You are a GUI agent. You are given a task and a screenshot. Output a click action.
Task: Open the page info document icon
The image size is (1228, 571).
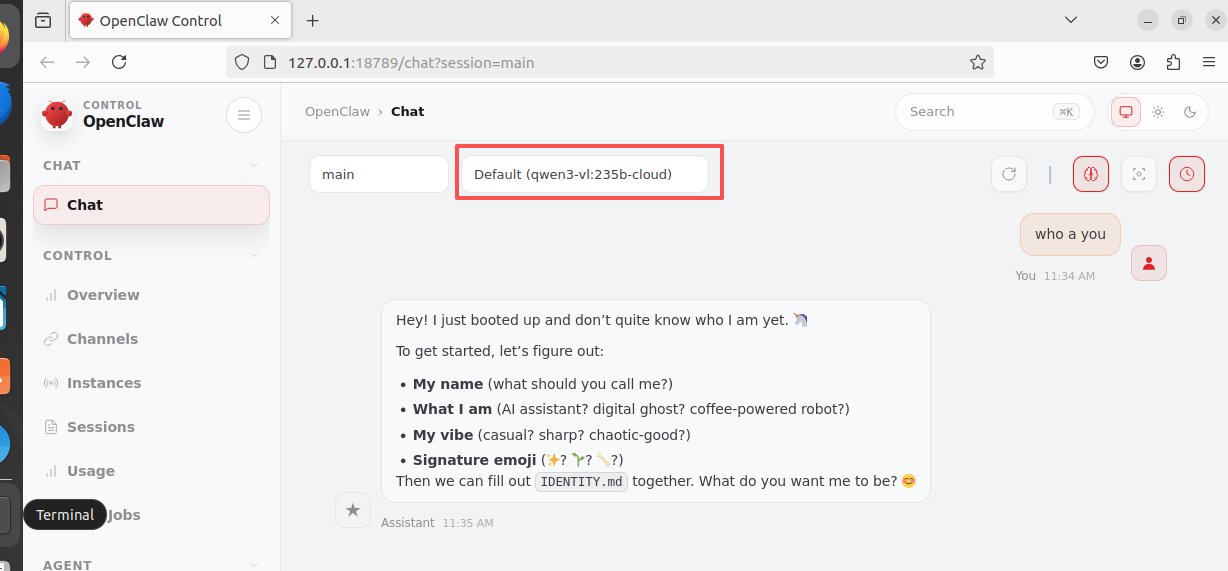(269, 62)
